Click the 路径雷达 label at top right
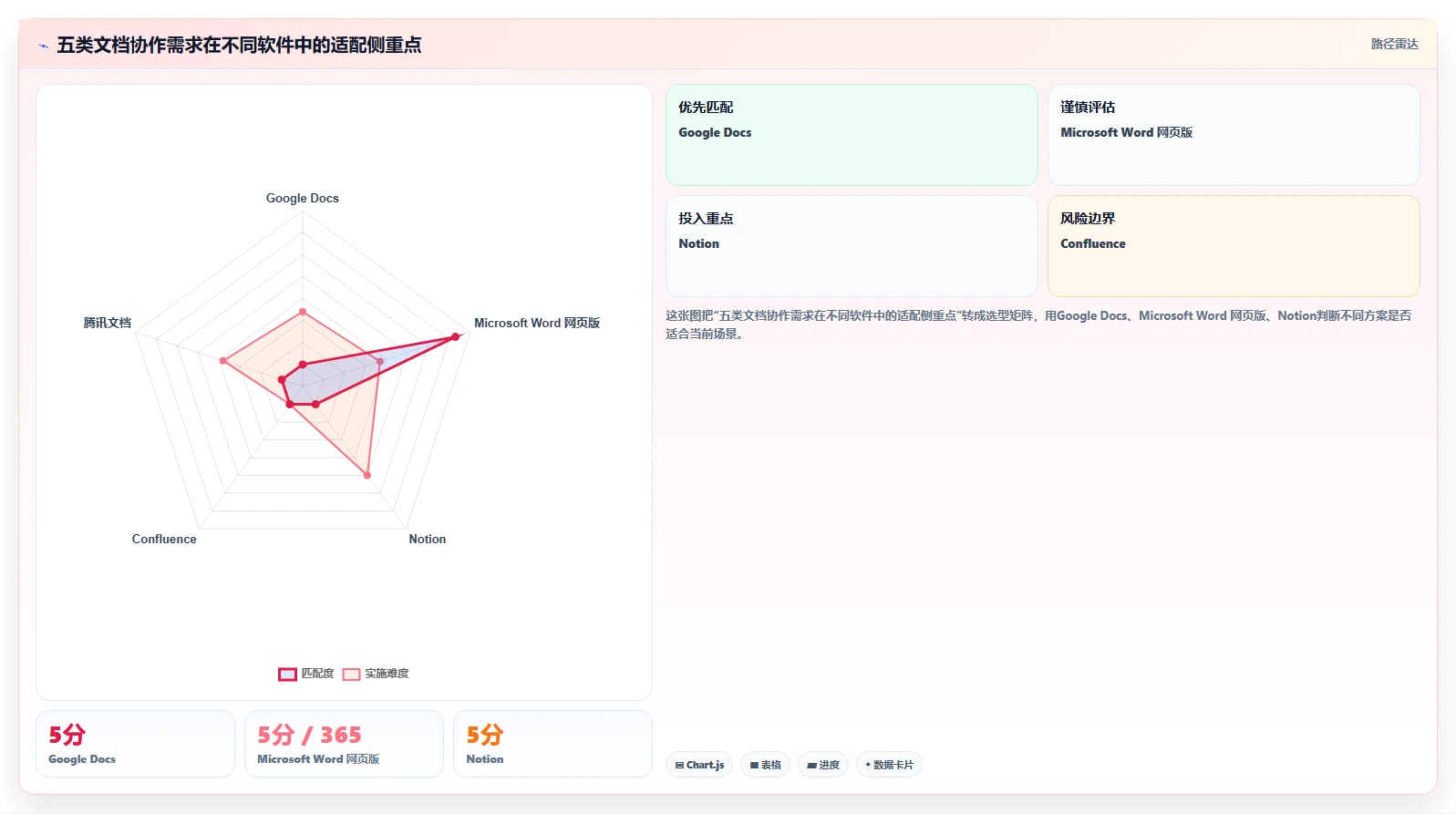1456x814 pixels. [x=1394, y=44]
